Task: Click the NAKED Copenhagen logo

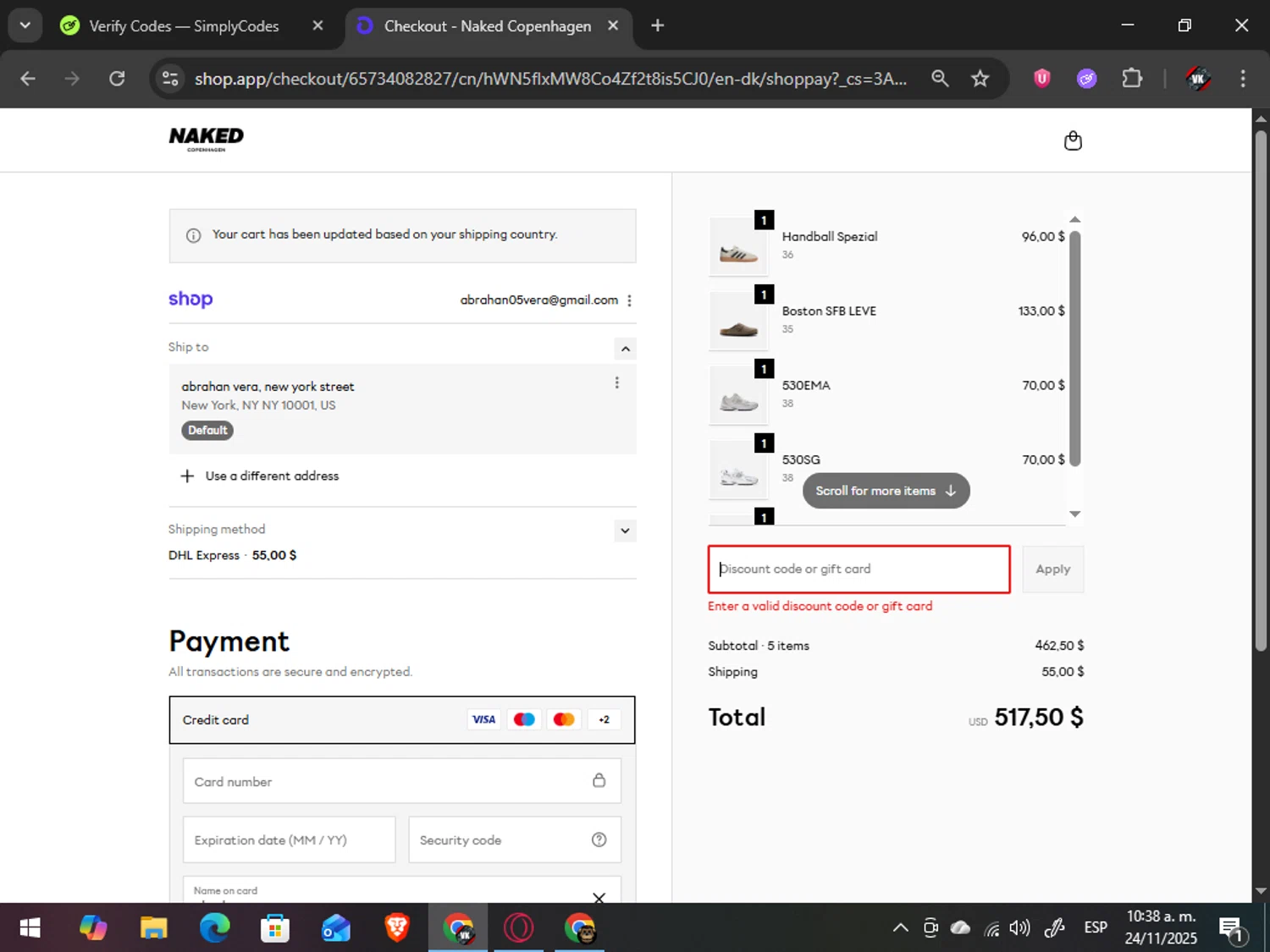Action: point(206,139)
